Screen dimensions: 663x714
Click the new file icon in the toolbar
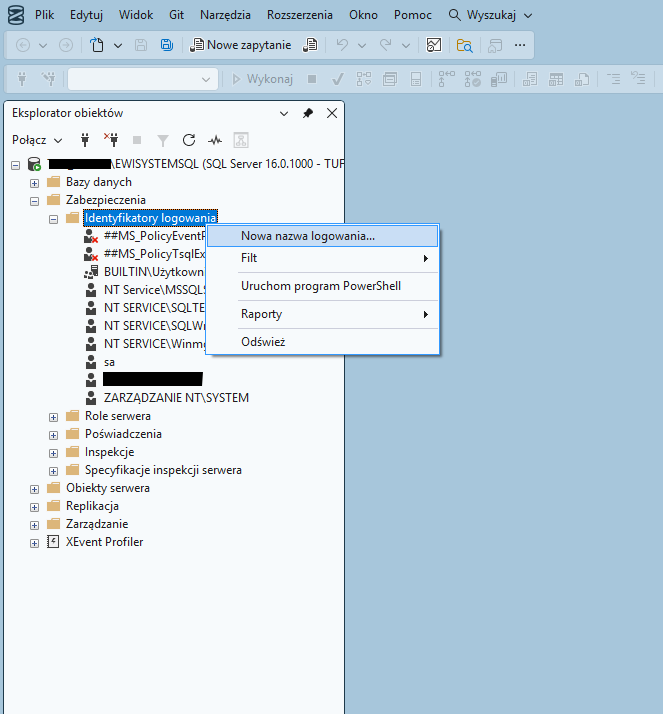97,45
